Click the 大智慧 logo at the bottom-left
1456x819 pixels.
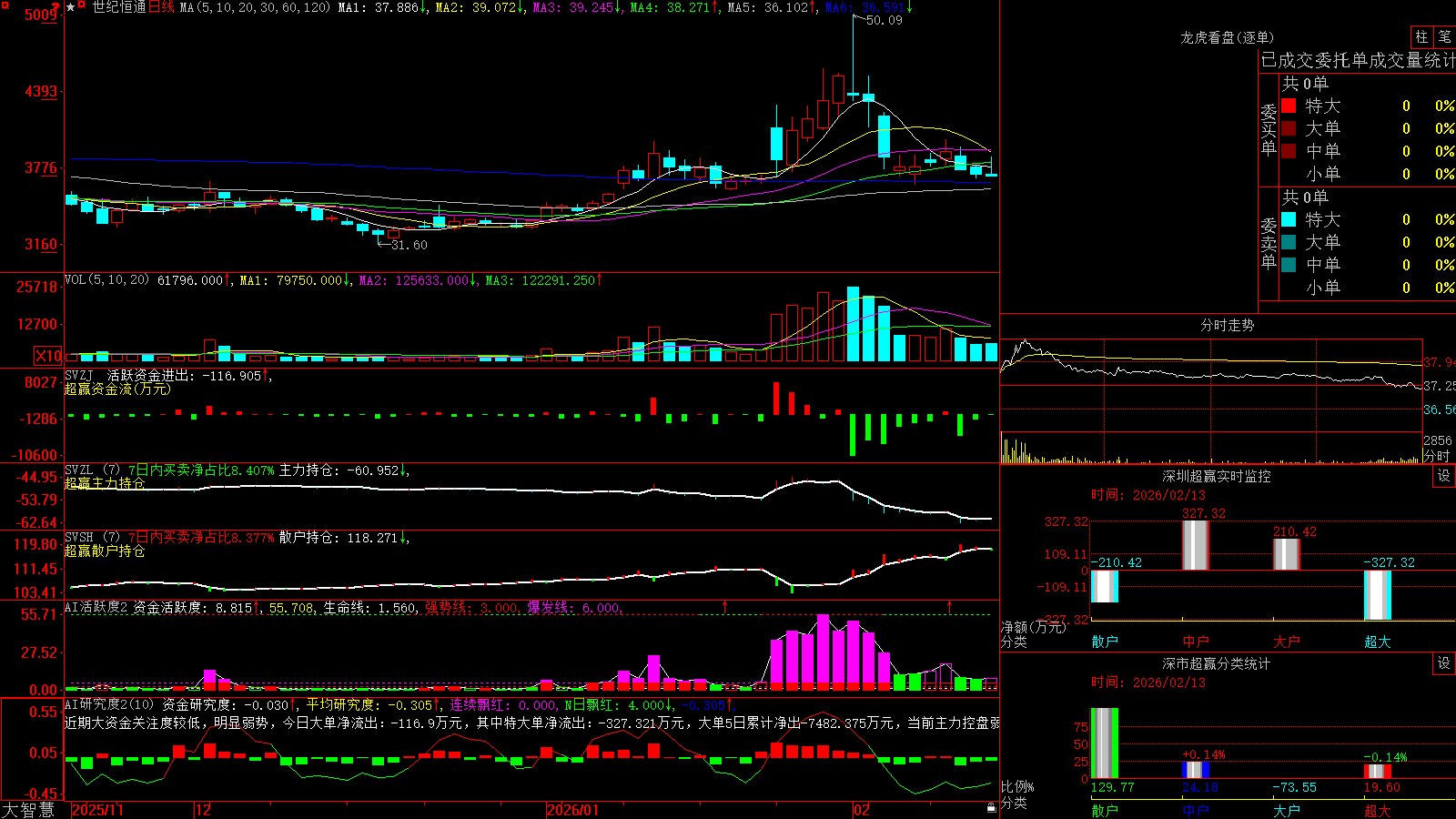(28, 809)
